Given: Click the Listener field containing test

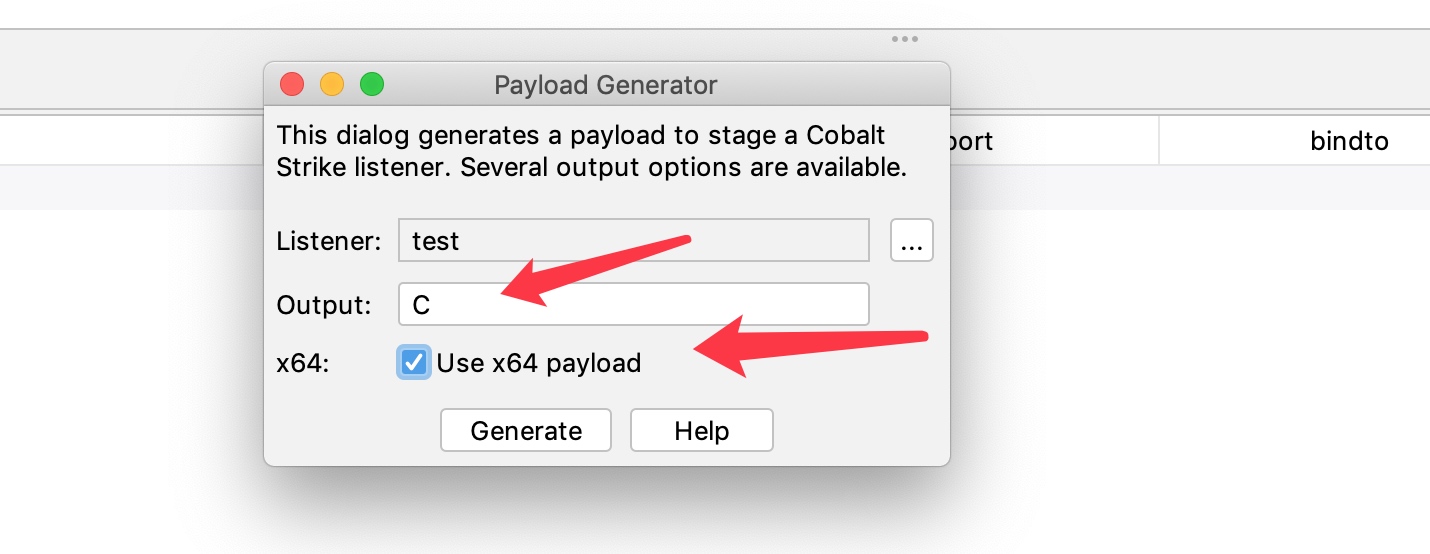Looking at the screenshot, I should (x=633, y=241).
